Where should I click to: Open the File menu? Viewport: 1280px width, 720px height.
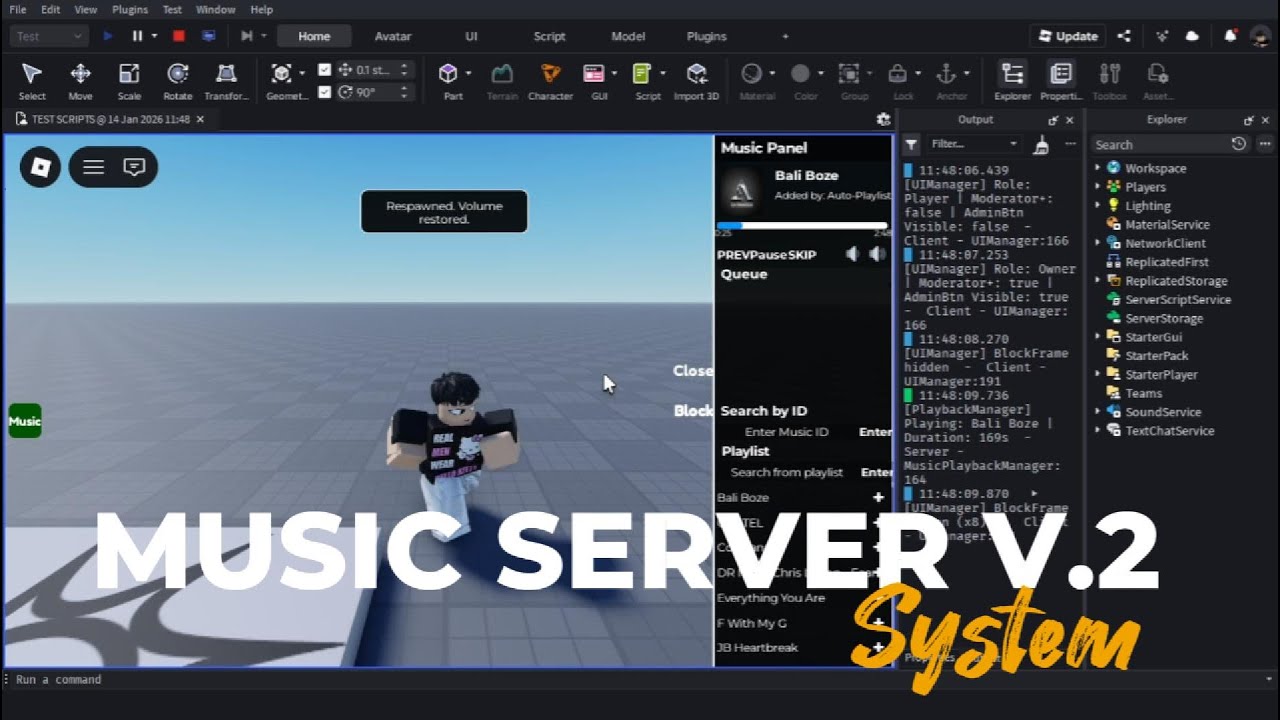pos(17,9)
